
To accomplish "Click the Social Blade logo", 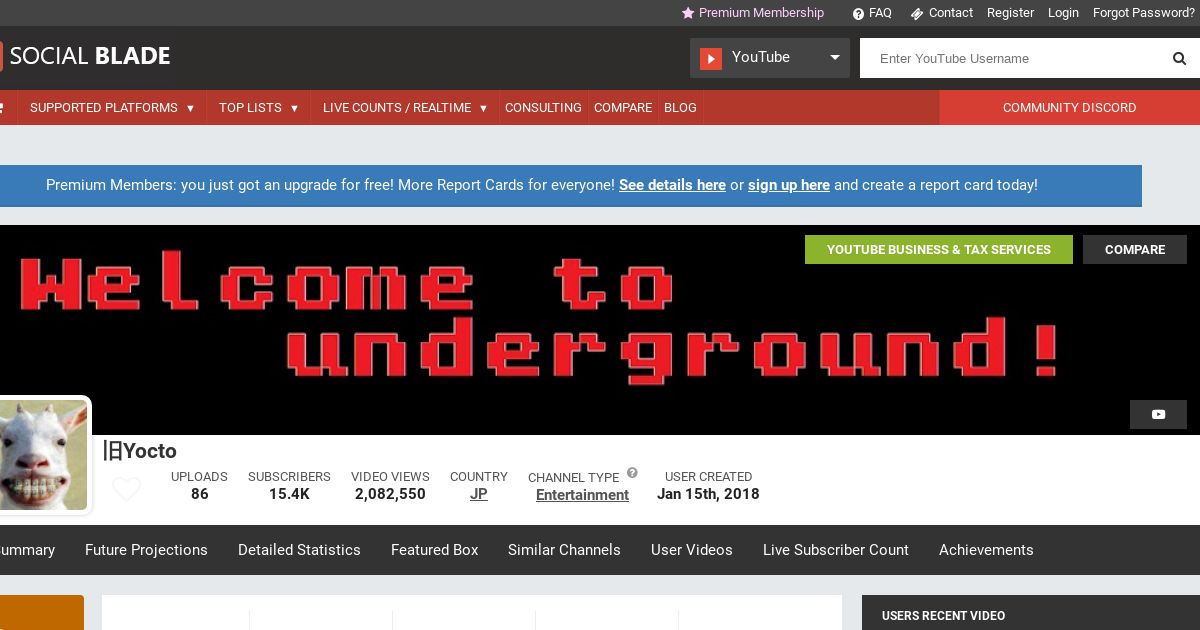I will point(86,56).
